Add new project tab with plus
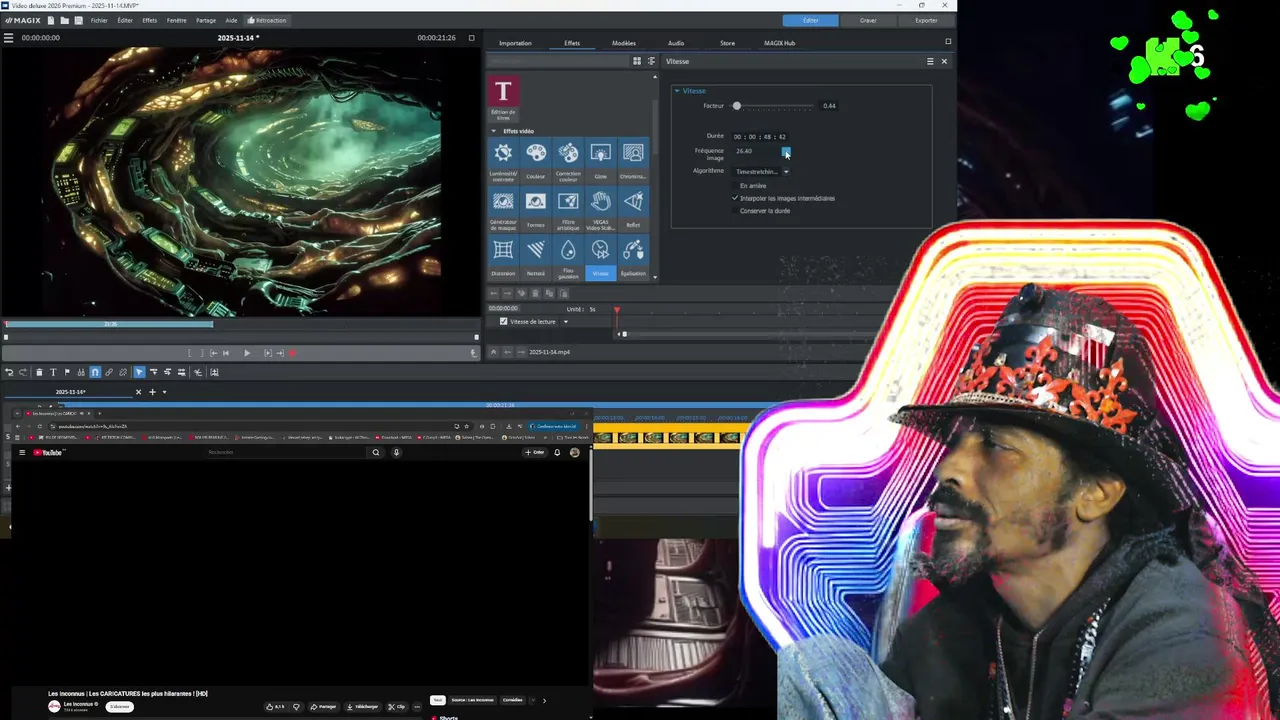1280x720 pixels. [x=152, y=392]
